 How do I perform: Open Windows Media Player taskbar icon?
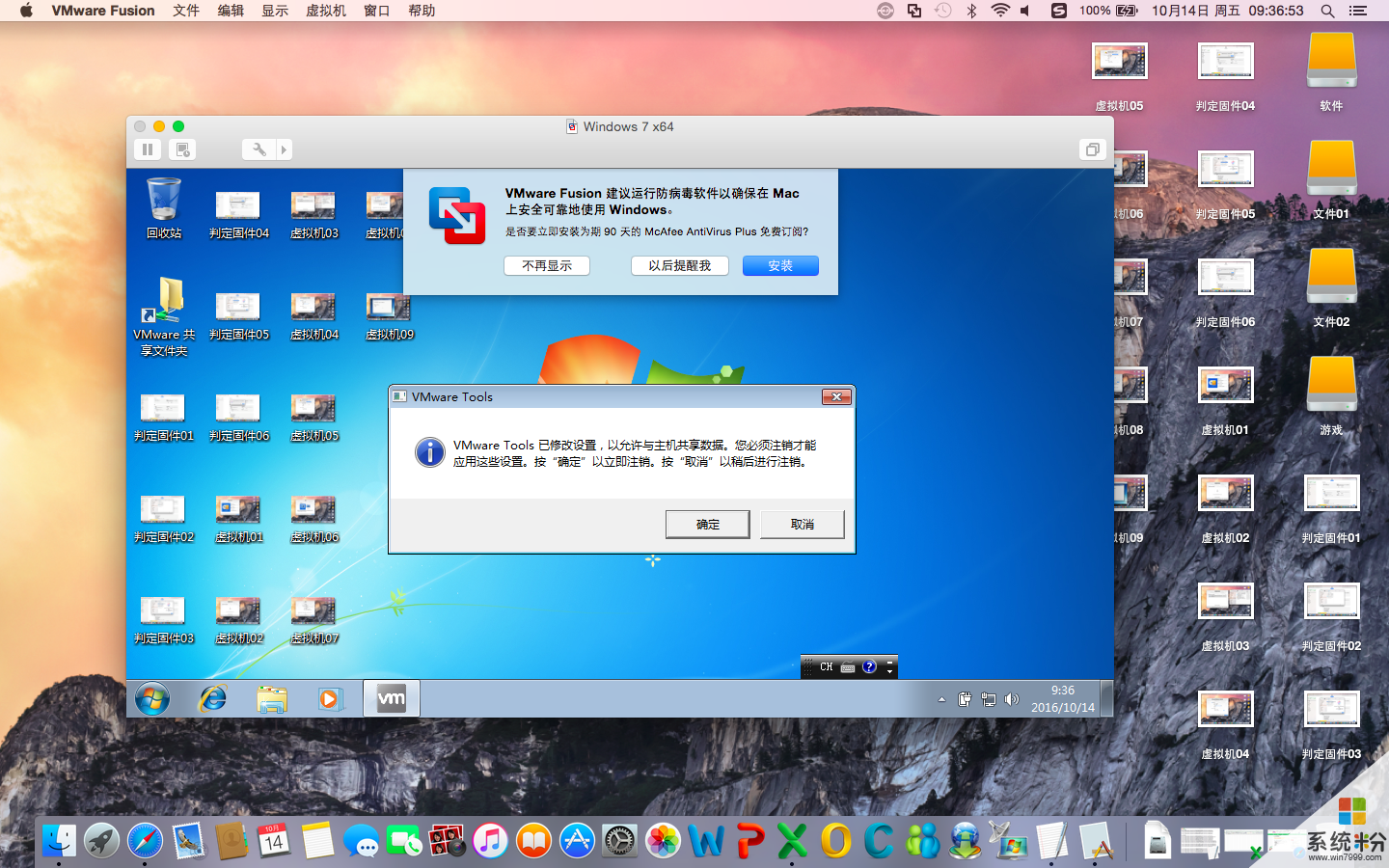330,698
